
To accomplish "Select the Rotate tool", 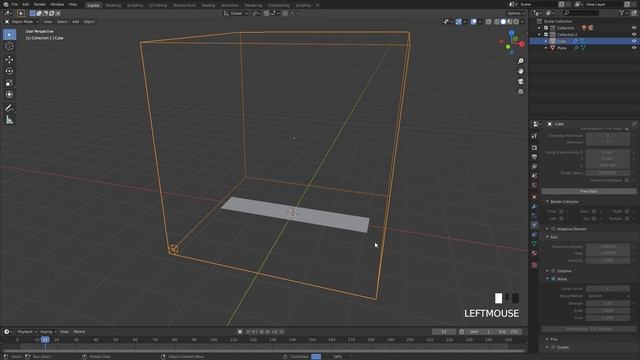I will [x=9, y=71].
